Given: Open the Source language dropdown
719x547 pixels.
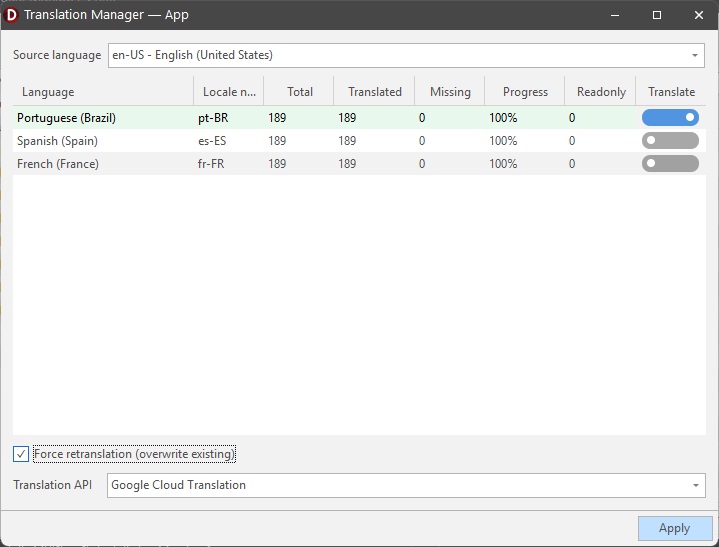Looking at the screenshot, I should tap(406, 56).
